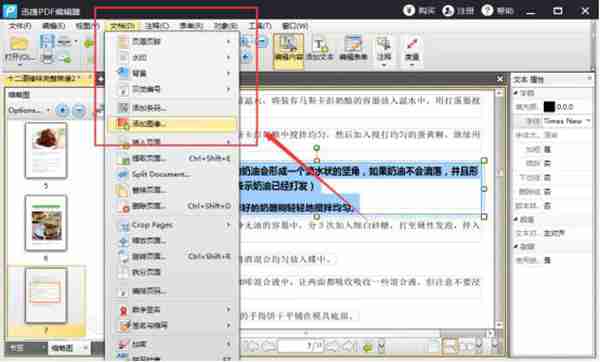Choose rotate pages entry with Ctrl+Shift+R
This screenshot has height=362, width=600.
click(172, 256)
